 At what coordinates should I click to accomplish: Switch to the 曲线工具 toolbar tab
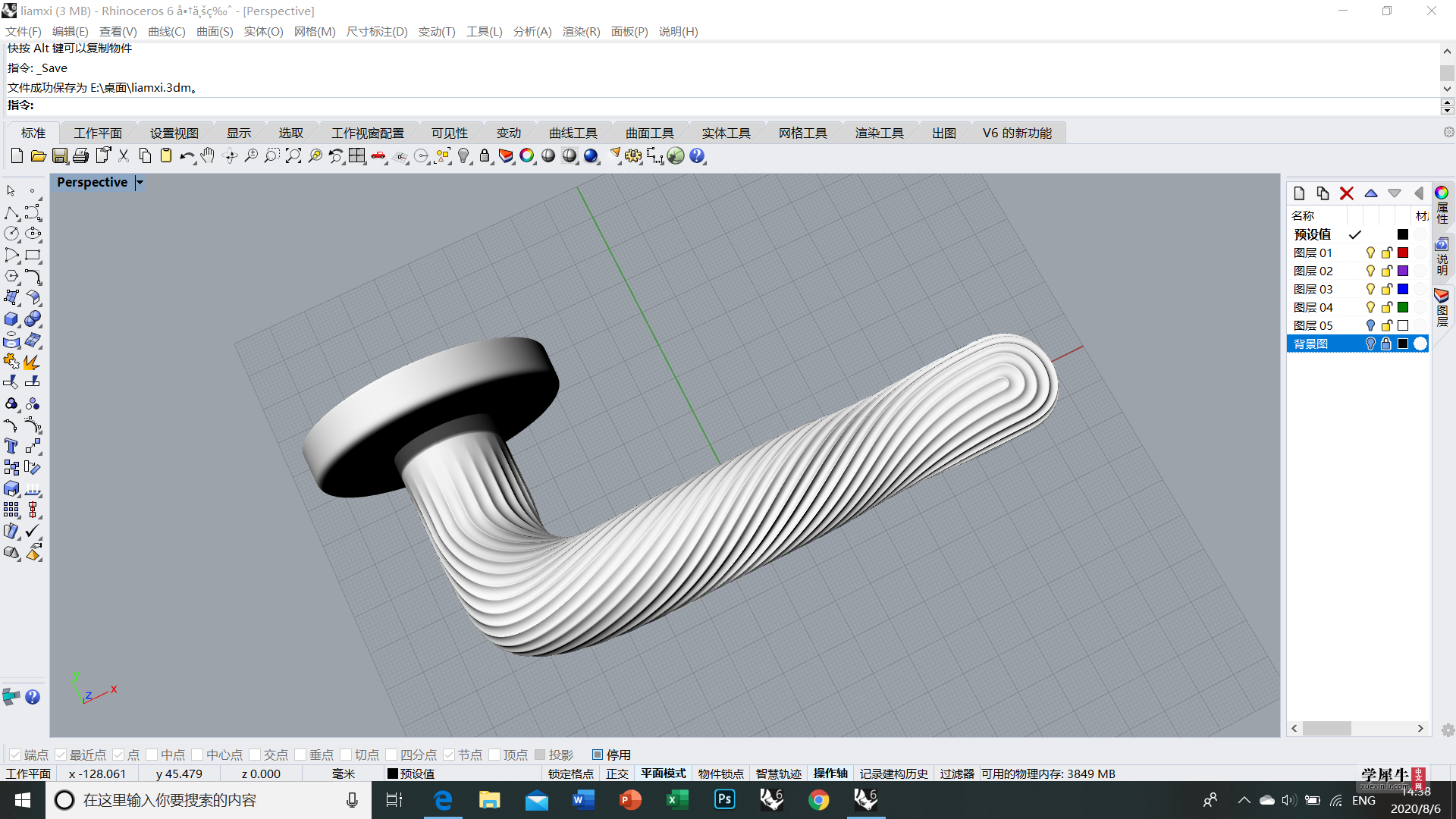click(573, 133)
